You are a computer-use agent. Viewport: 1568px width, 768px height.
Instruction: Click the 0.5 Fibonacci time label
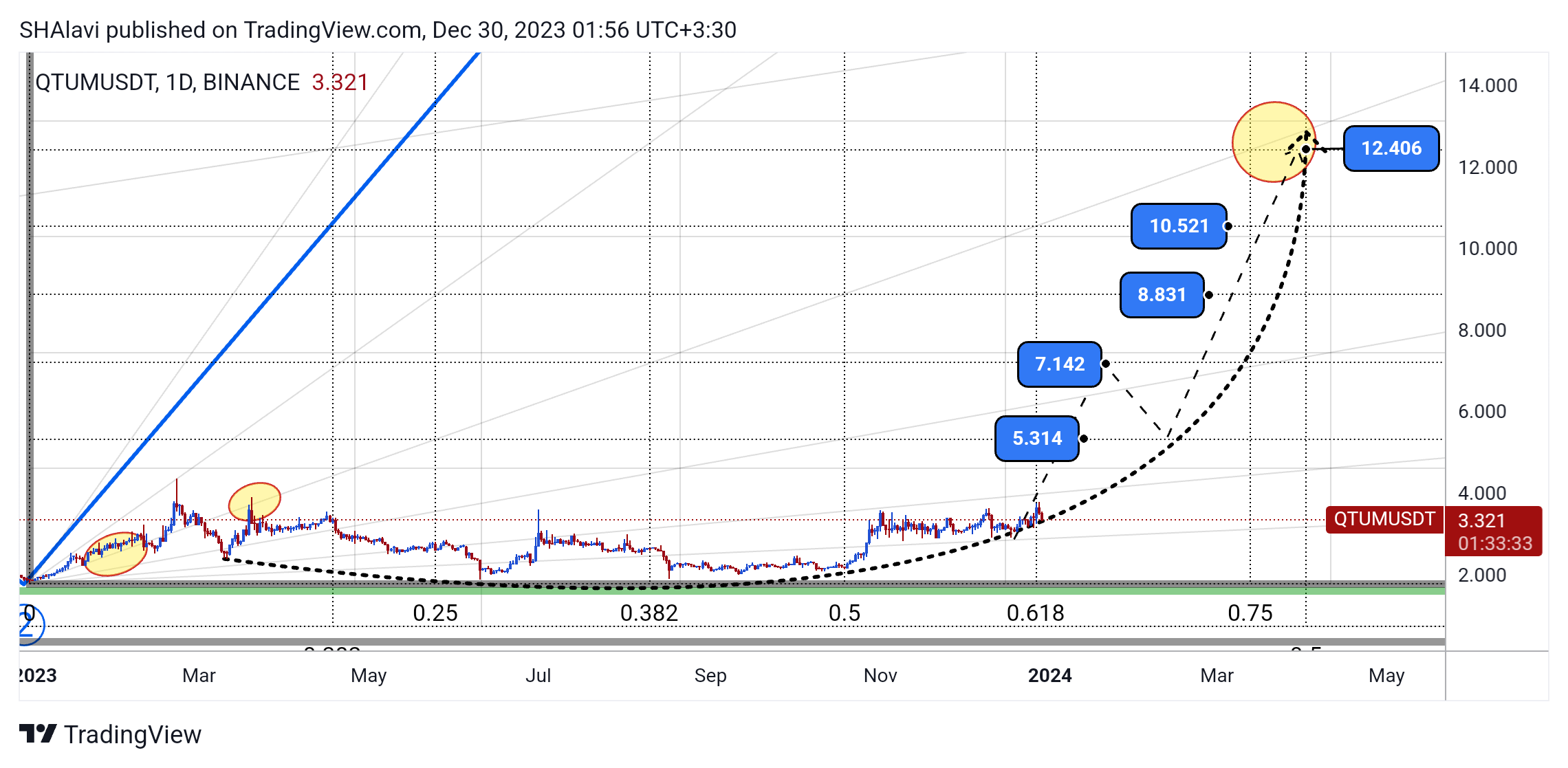point(845,613)
